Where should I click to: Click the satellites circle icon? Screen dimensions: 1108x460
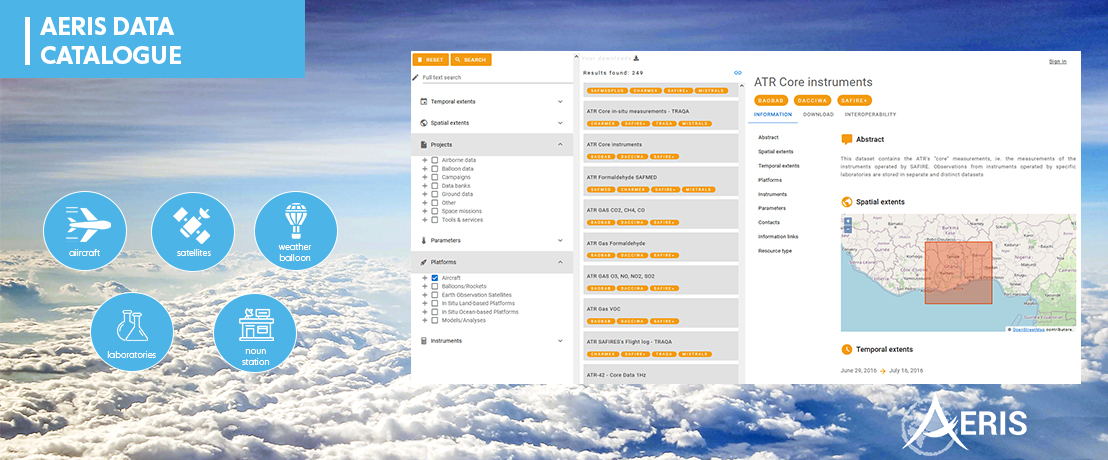click(x=192, y=230)
